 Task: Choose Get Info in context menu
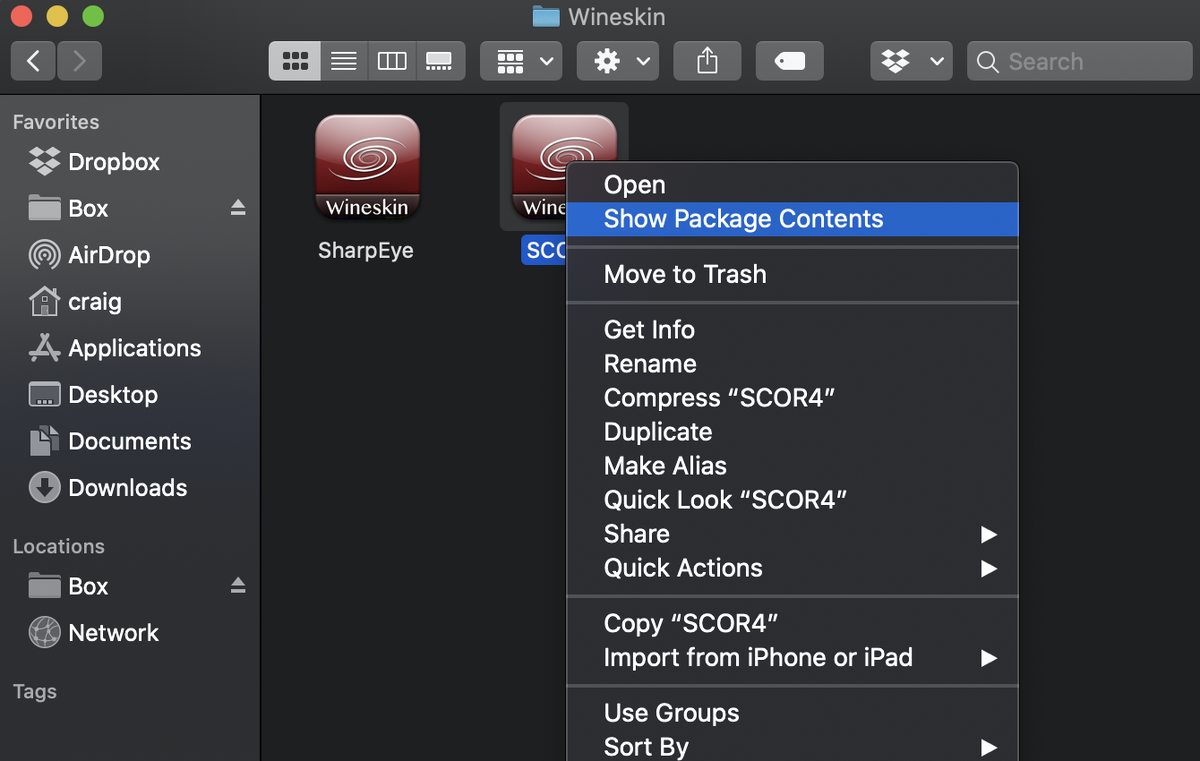tap(649, 329)
